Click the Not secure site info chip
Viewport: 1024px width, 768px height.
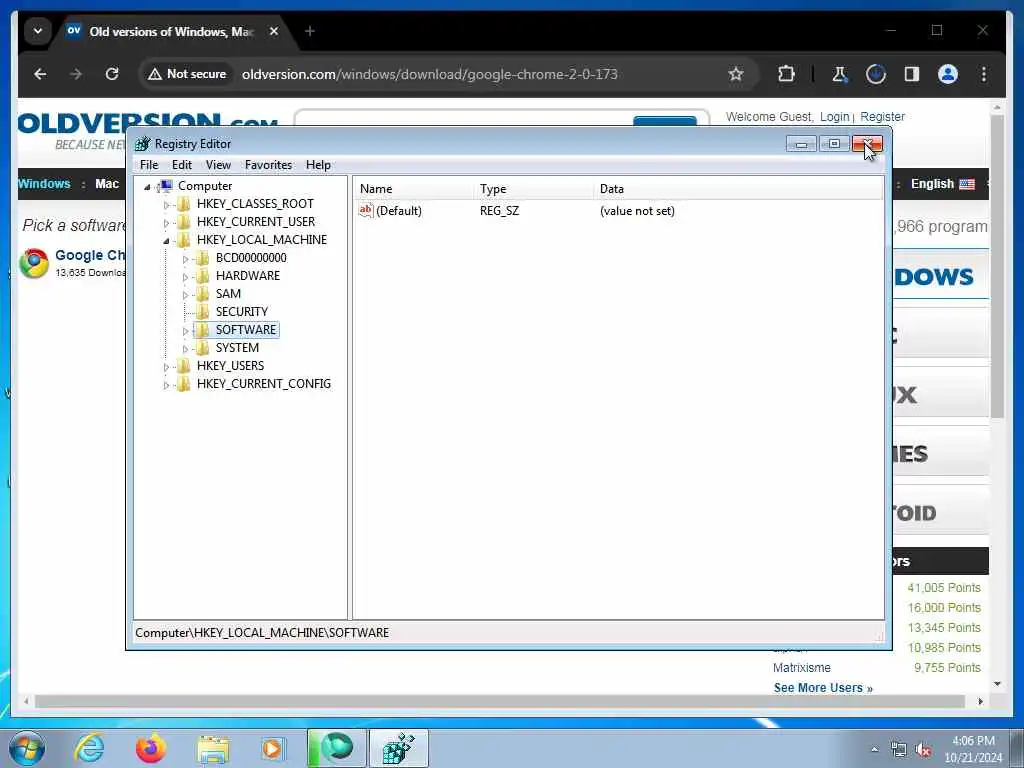coord(187,74)
